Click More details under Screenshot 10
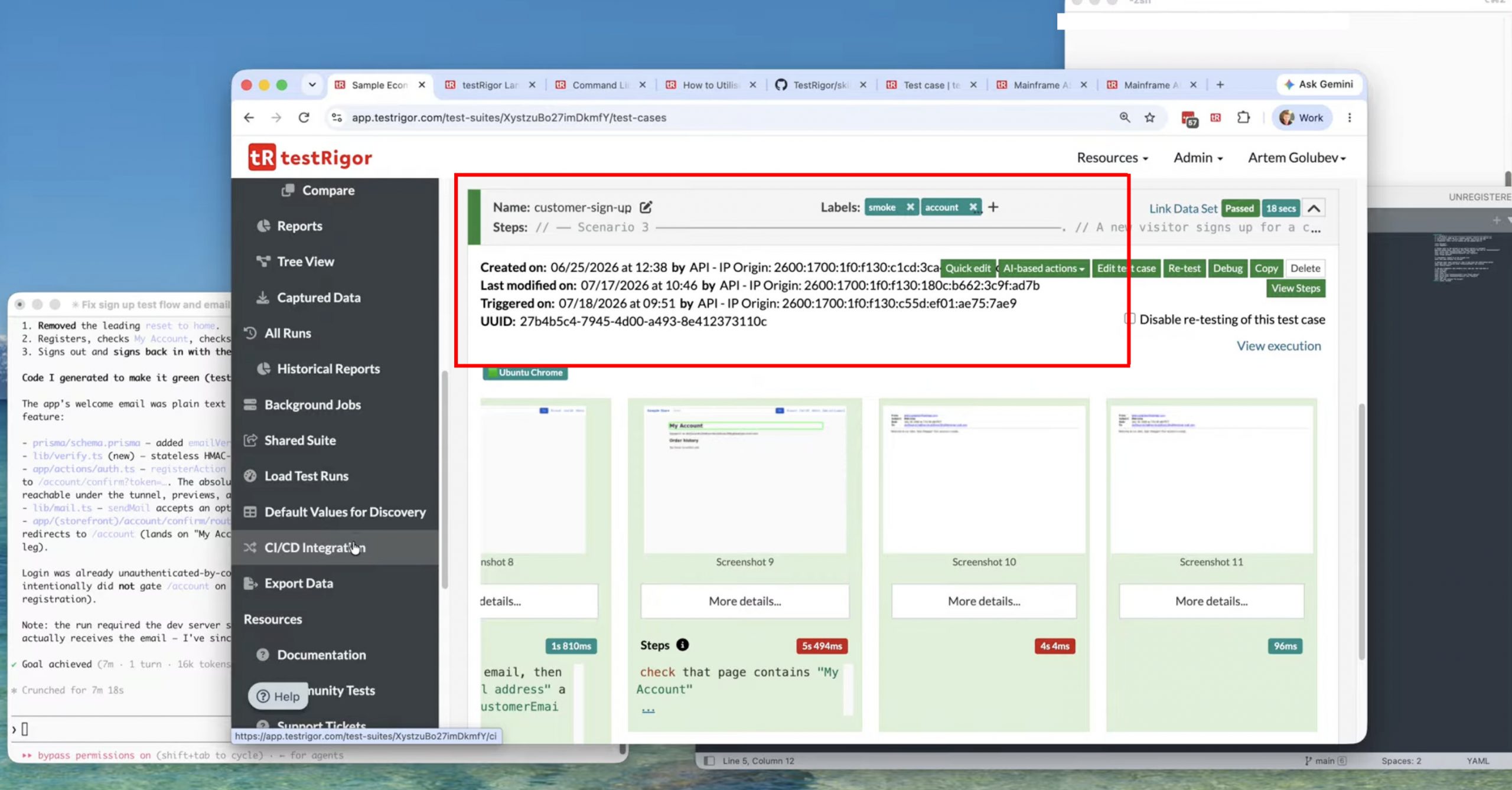 984,601
